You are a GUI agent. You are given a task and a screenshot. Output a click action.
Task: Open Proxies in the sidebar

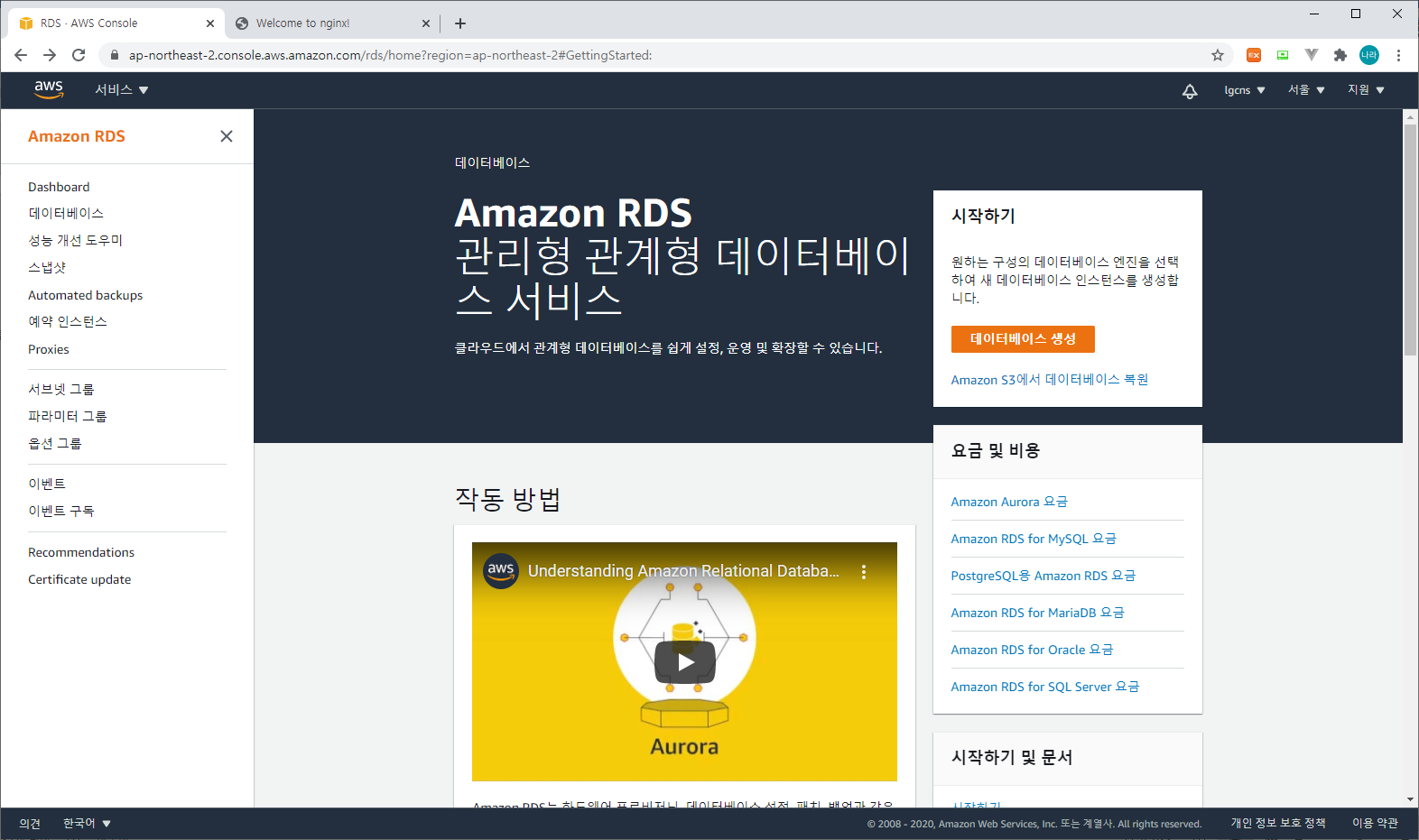click(x=49, y=349)
